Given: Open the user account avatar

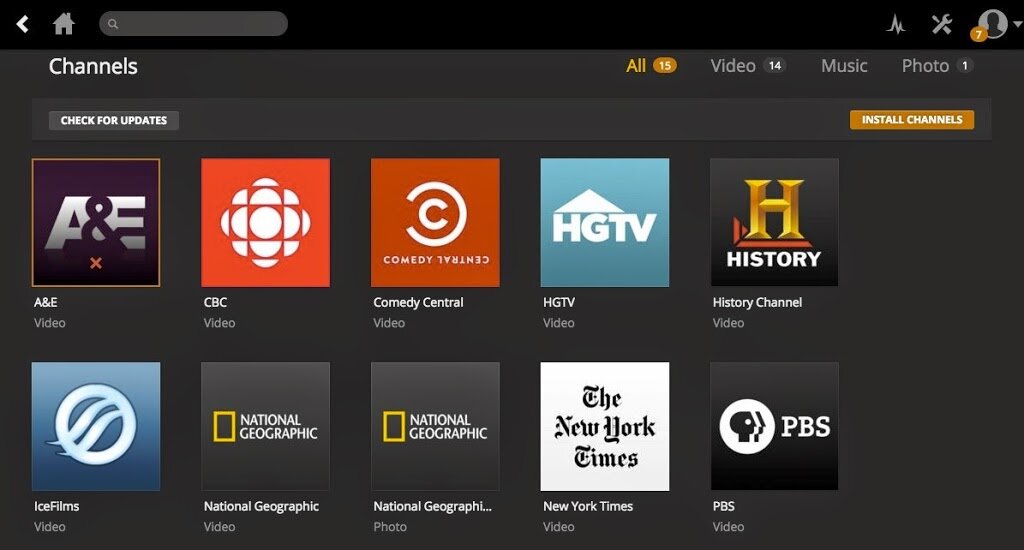Looking at the screenshot, I should tap(993, 23).
